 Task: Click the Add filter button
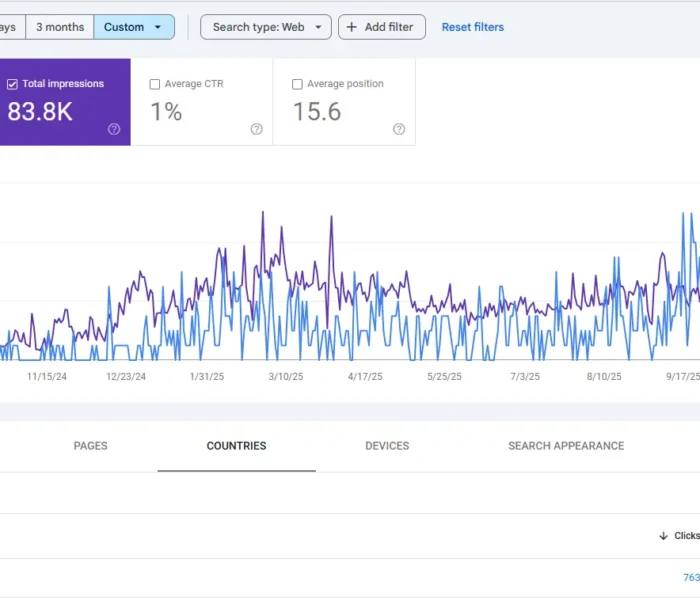pos(381,27)
